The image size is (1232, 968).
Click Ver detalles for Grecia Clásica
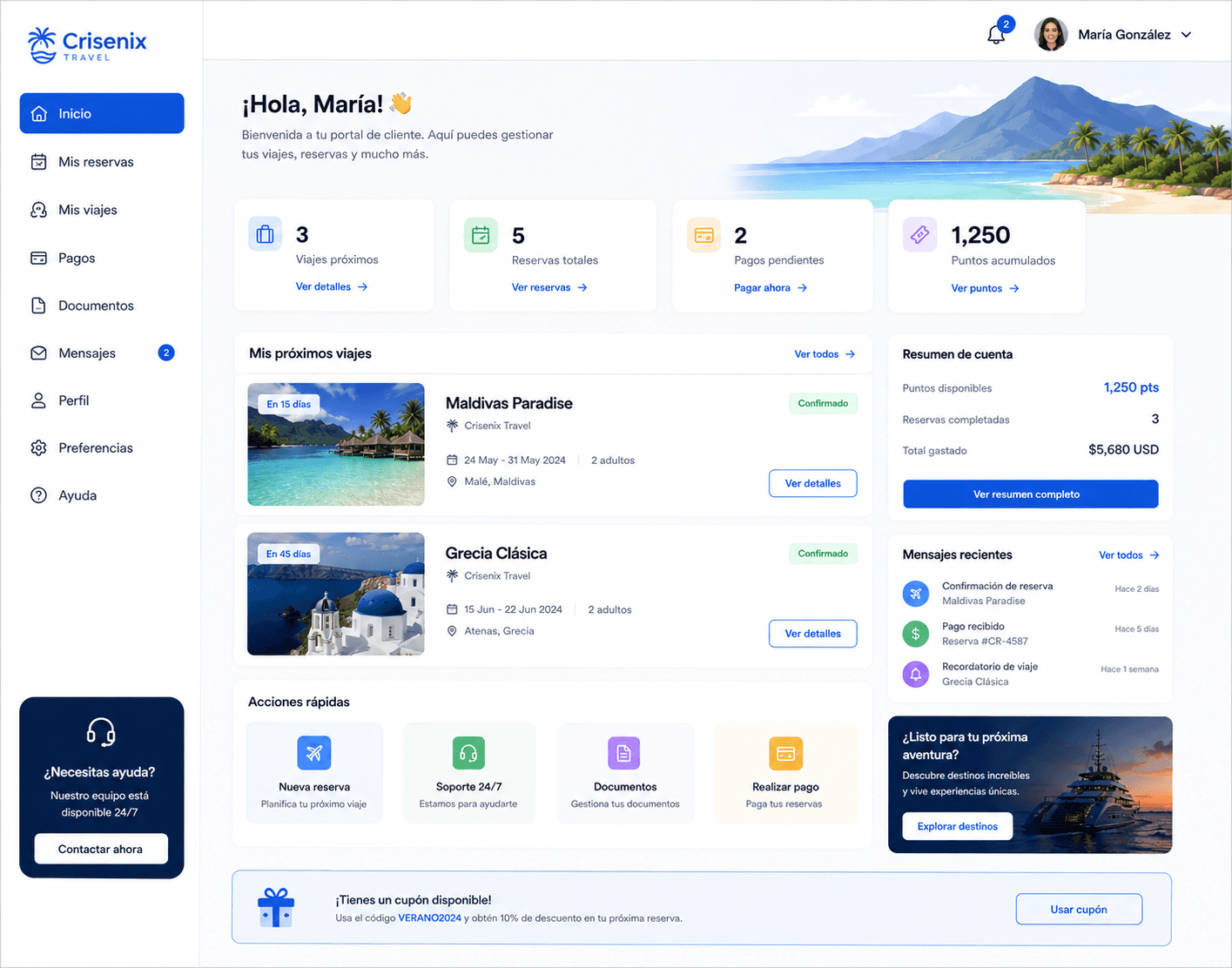click(x=813, y=634)
